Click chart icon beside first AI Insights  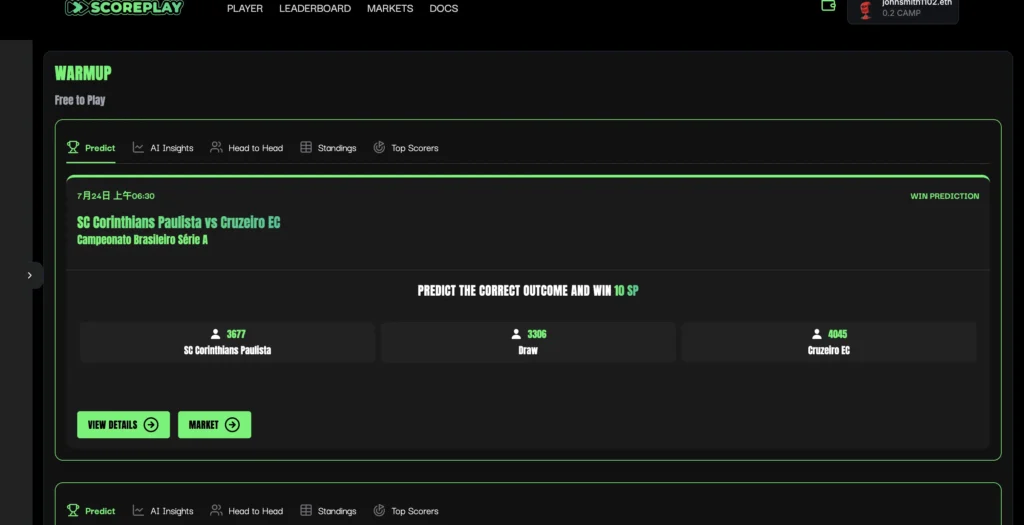coord(138,147)
